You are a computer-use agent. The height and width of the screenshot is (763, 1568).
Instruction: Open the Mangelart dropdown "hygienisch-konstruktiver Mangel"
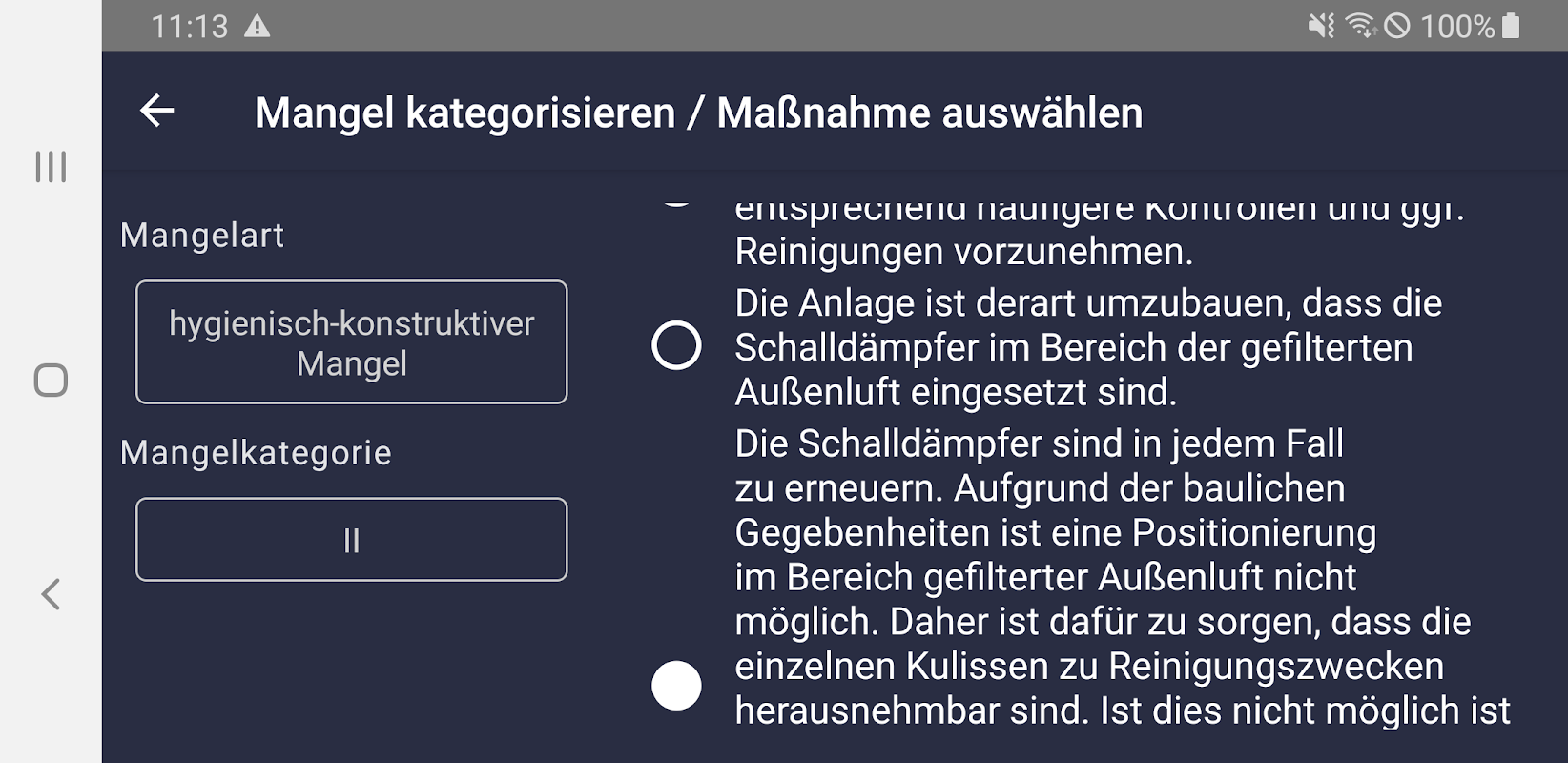point(351,342)
